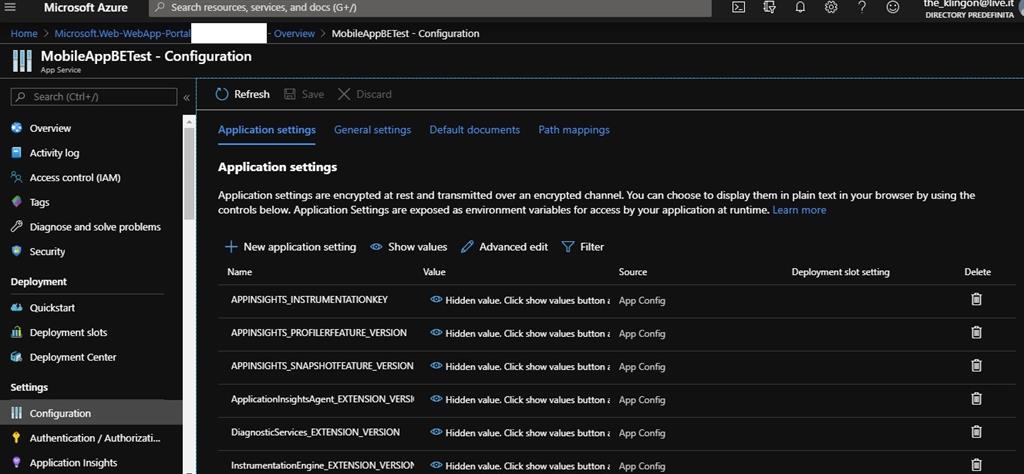Focus the sidebar Search (Ctrl+/) field

(93, 97)
